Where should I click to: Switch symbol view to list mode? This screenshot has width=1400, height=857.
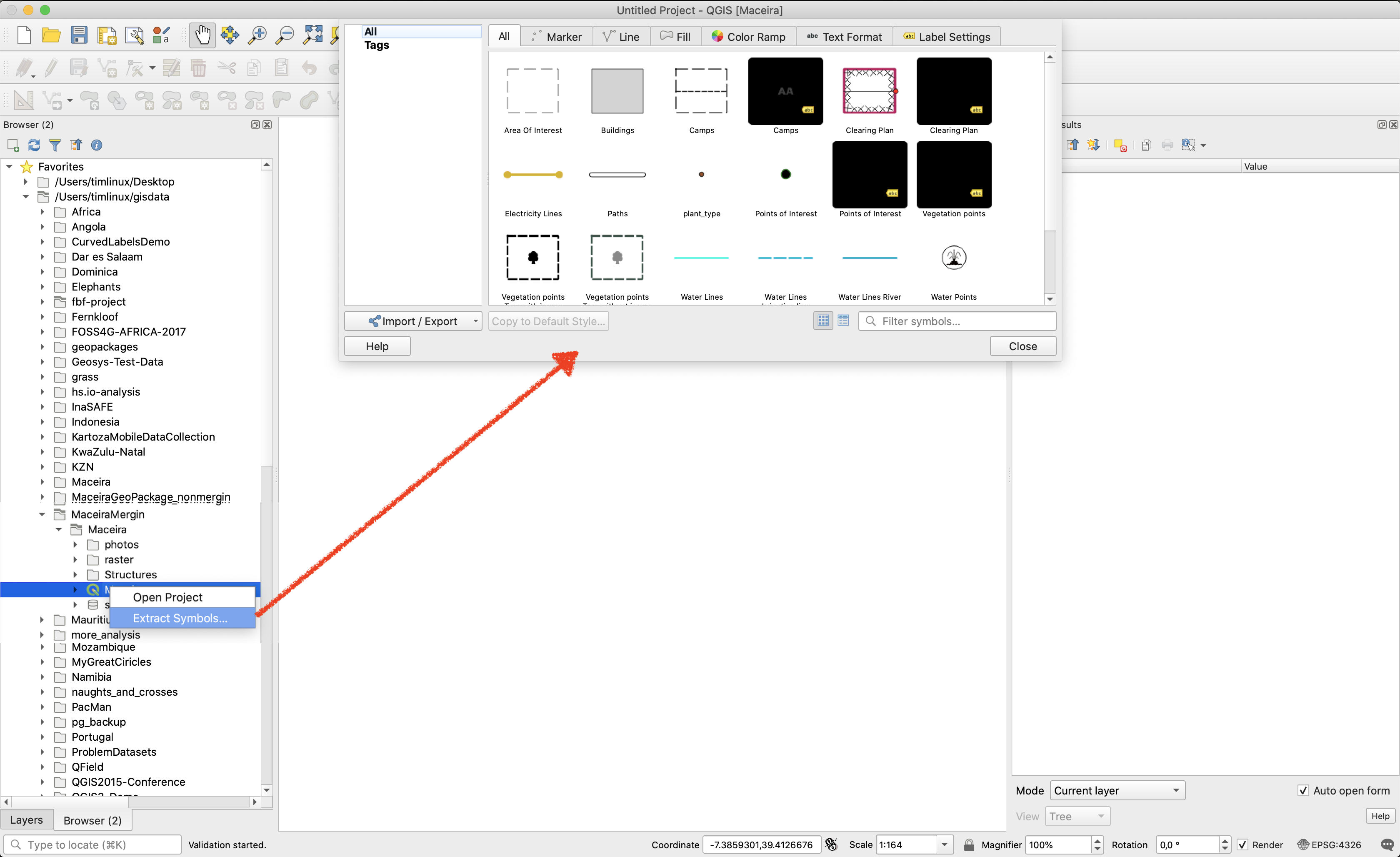point(843,321)
